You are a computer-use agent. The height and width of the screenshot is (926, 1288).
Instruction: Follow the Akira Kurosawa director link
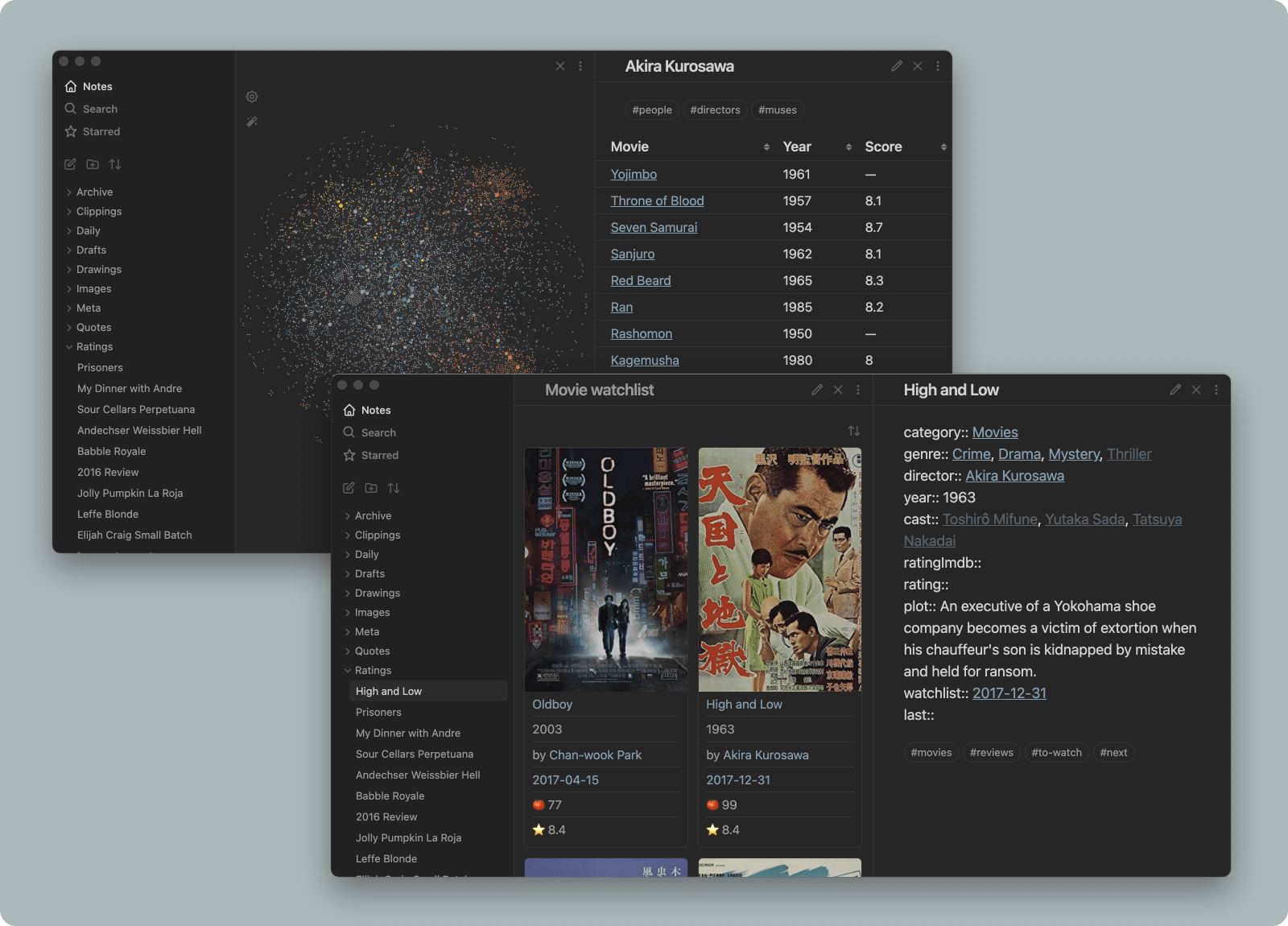1014,475
